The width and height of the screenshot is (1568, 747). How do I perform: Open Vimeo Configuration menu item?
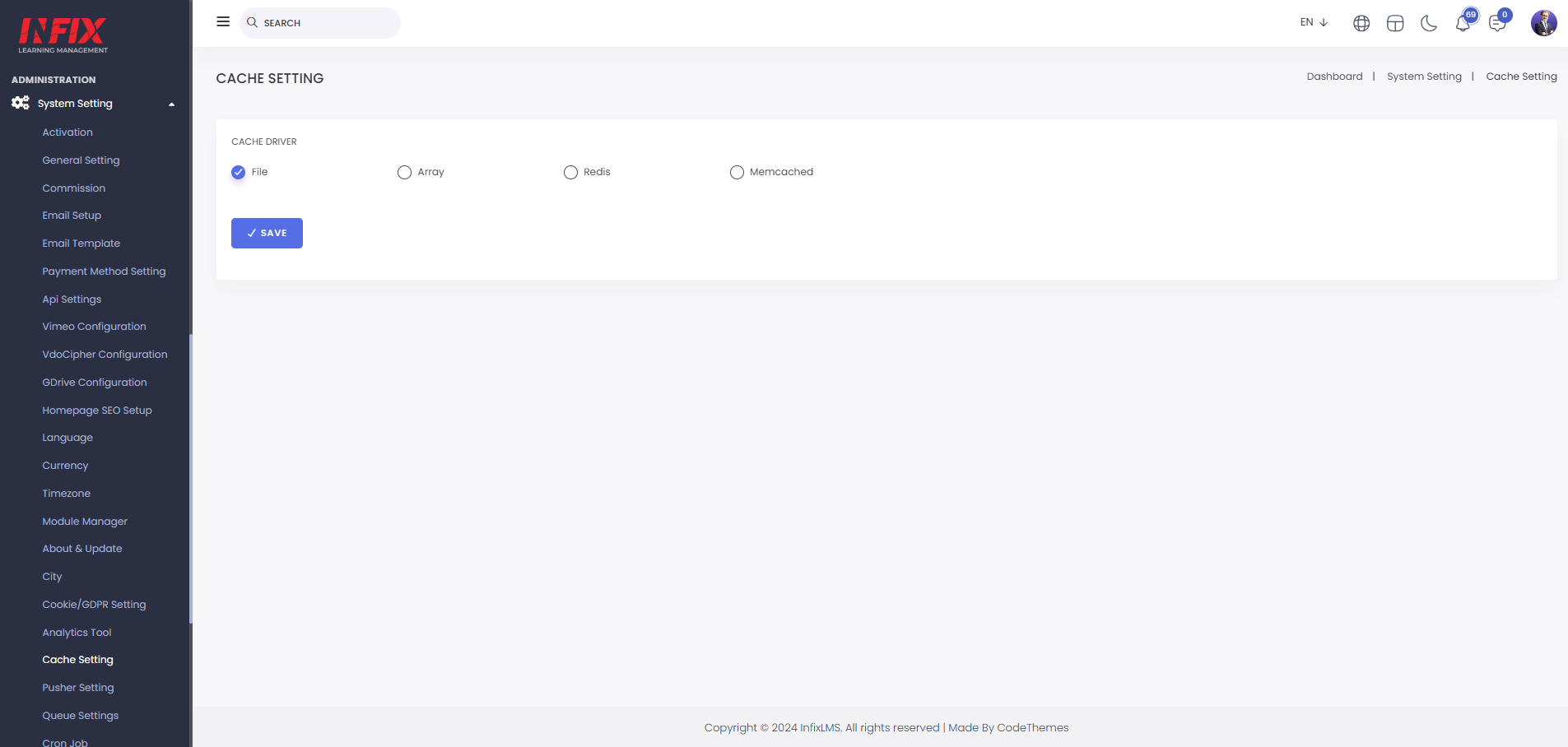coord(95,327)
